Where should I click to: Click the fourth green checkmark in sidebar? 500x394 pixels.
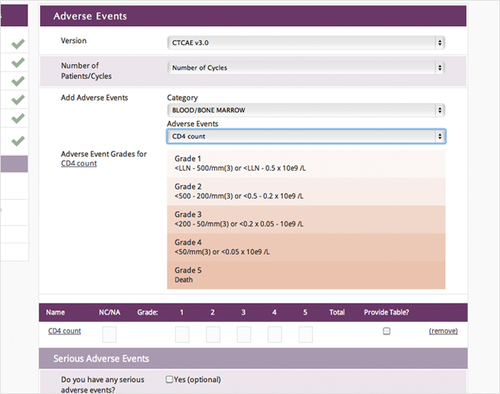(18, 100)
